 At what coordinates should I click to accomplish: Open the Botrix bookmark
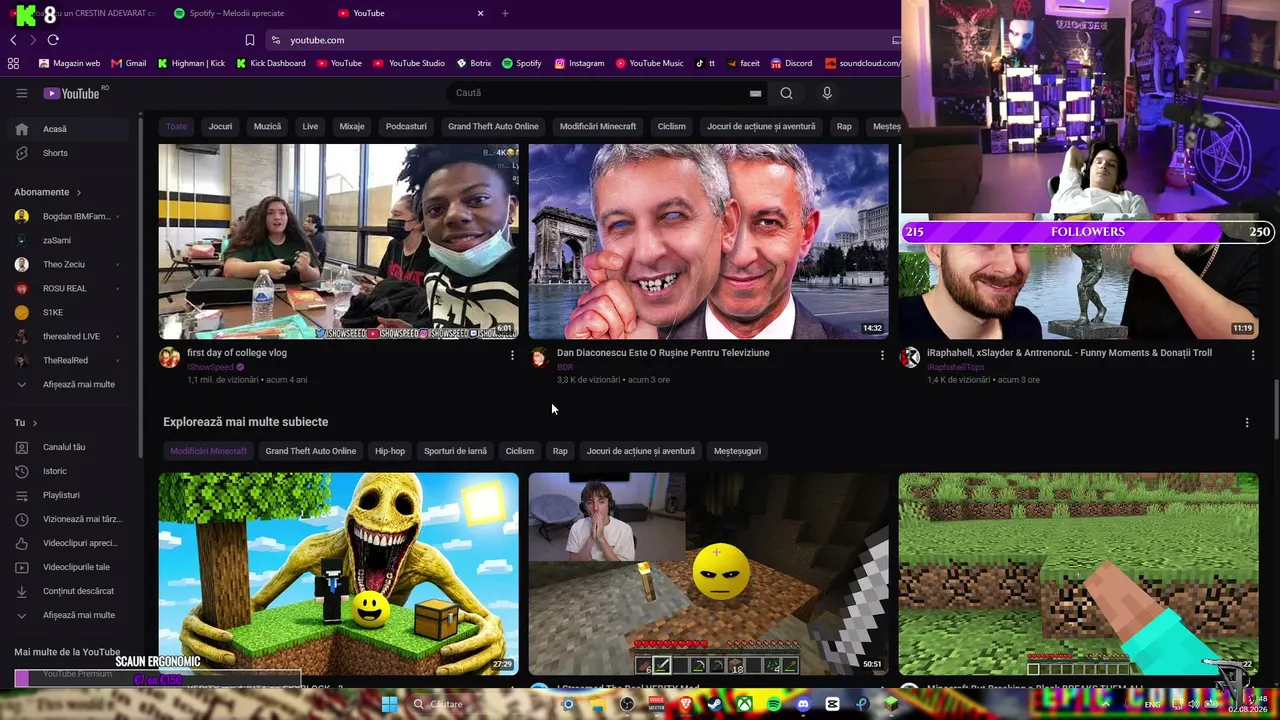coord(474,63)
